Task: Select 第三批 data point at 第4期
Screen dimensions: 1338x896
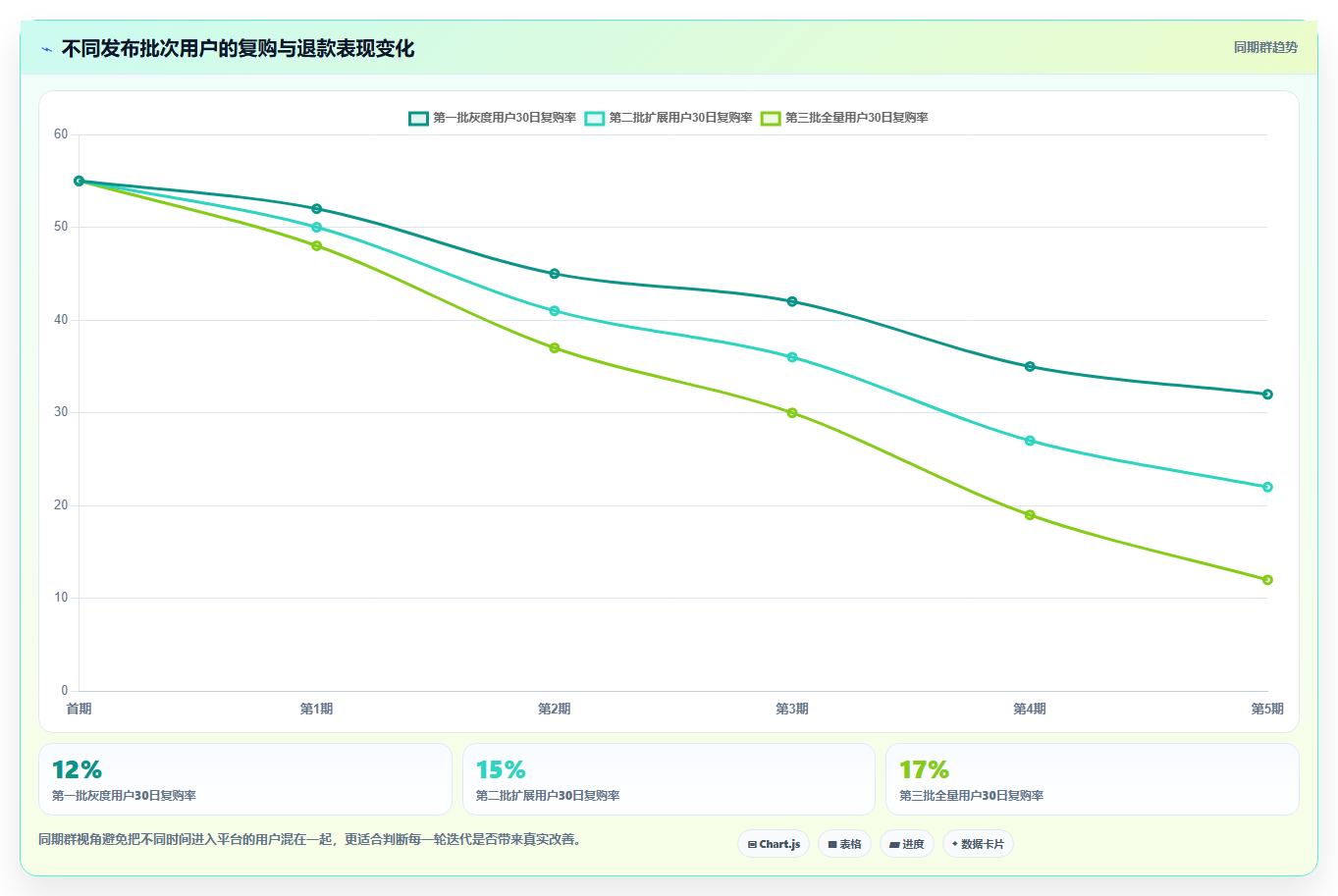Action: click(1030, 515)
